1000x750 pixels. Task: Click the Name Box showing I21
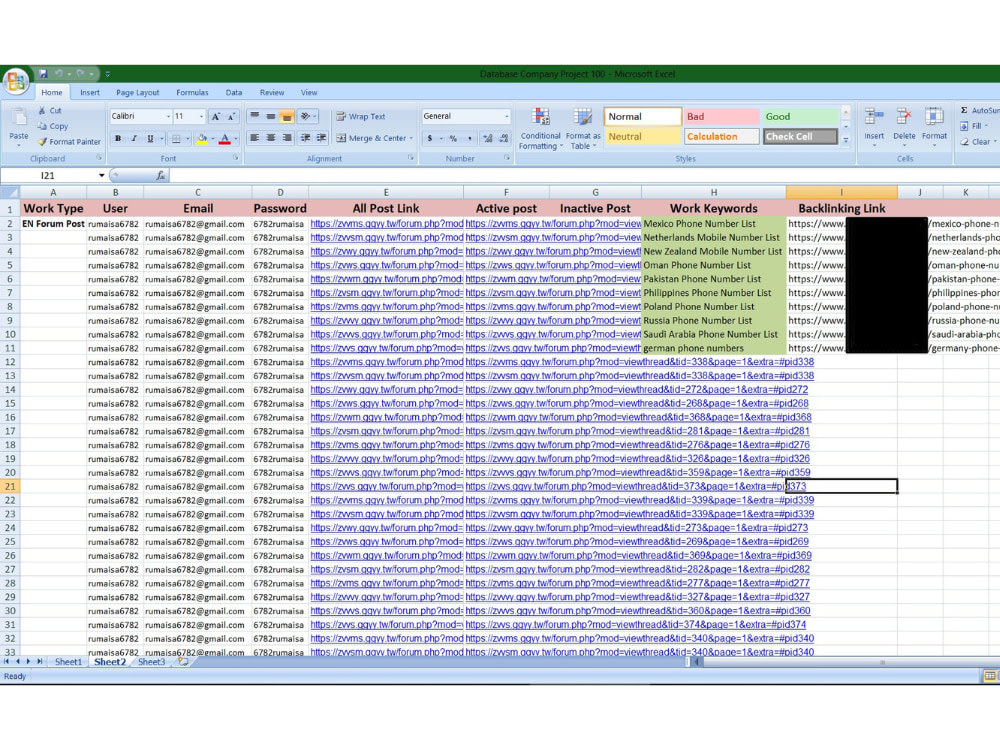coord(48,175)
